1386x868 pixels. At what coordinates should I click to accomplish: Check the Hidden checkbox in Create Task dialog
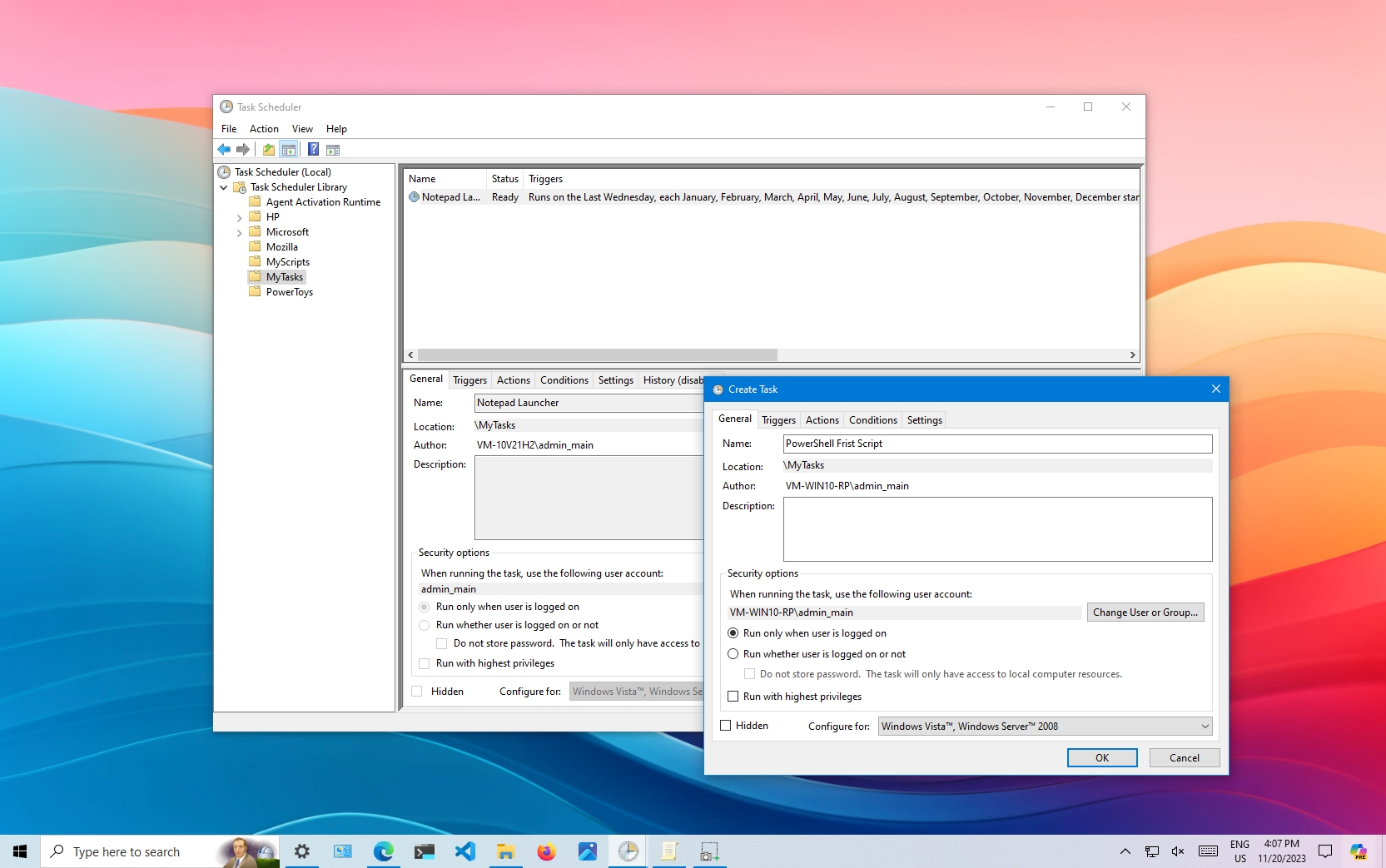tap(725, 725)
